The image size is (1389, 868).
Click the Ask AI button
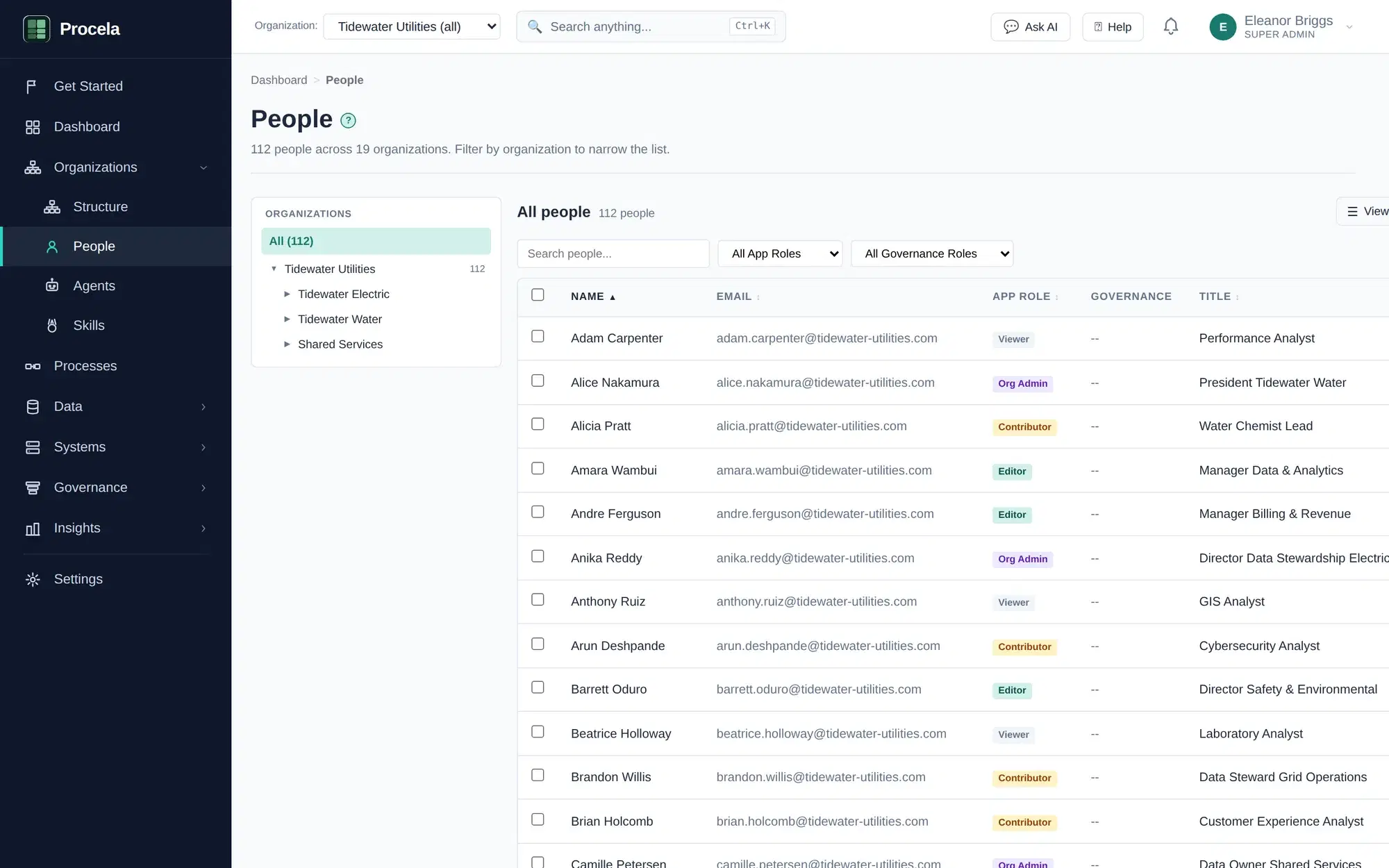pos(1031,27)
